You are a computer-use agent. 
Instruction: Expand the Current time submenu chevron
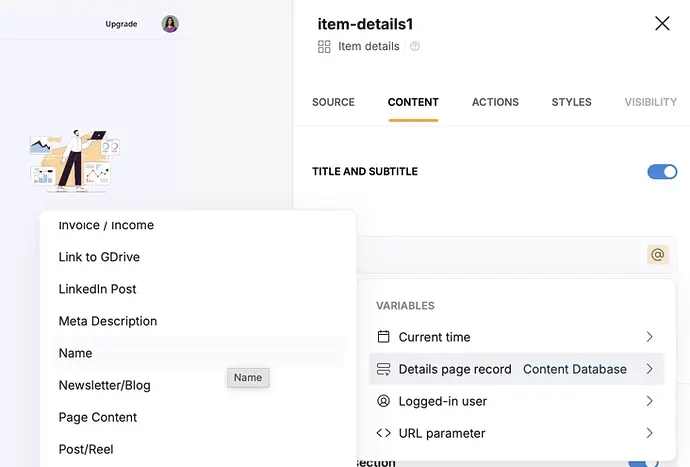click(649, 337)
